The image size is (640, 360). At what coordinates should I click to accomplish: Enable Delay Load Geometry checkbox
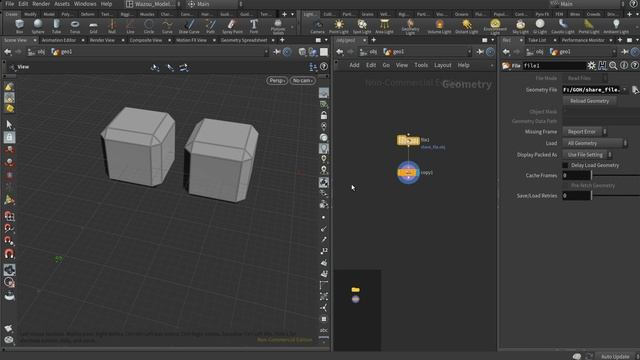pyautogui.click(x=565, y=165)
